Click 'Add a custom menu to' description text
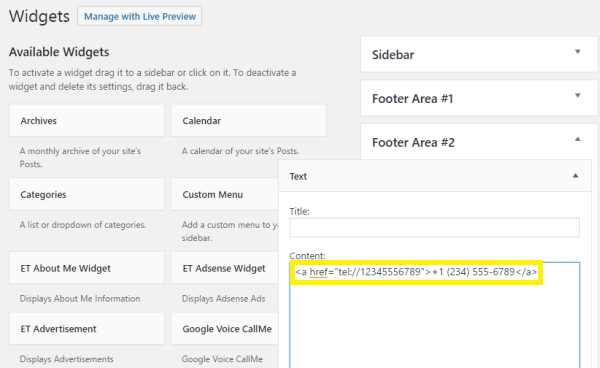The width and height of the screenshot is (600, 368). (230, 231)
